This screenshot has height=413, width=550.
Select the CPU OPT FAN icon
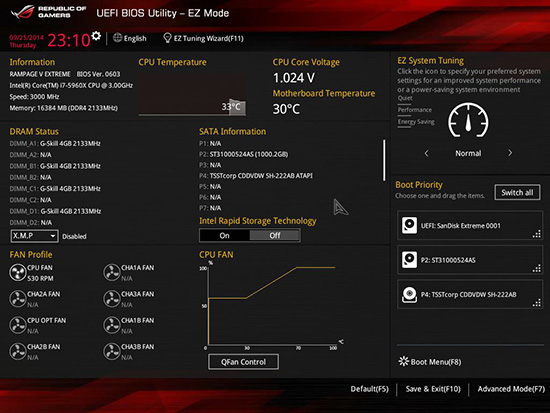(x=18, y=325)
